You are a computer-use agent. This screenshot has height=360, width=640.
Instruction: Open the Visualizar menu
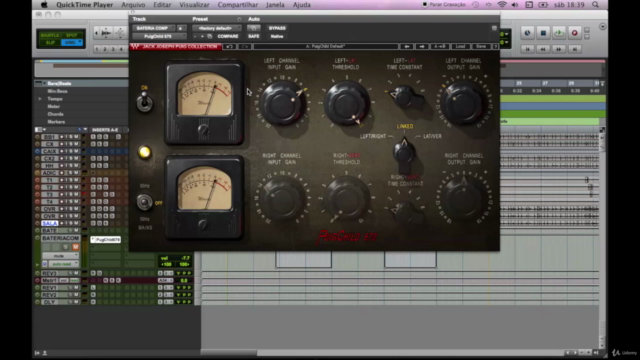pos(194,5)
